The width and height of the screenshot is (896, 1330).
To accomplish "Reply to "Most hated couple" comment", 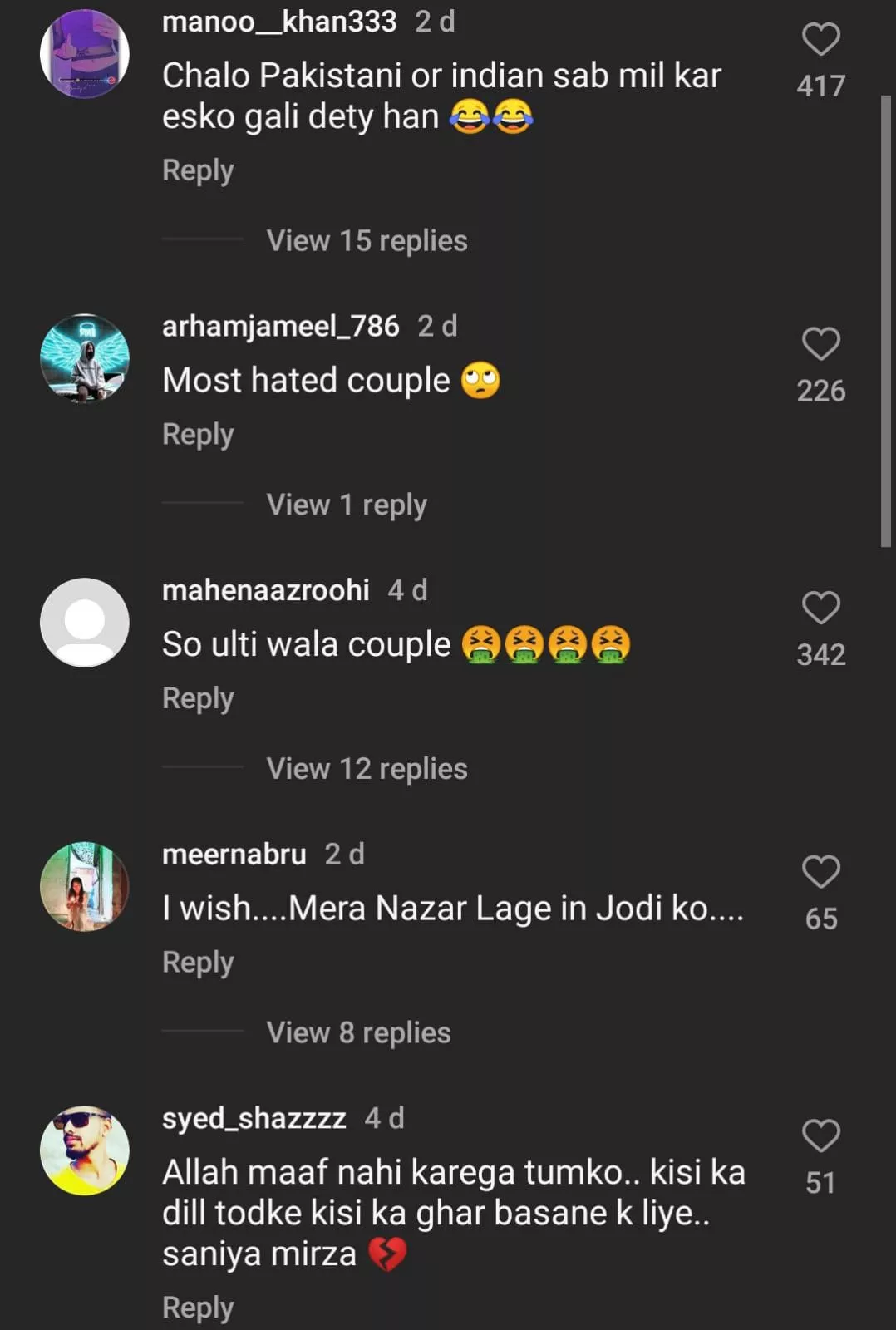I will click(x=198, y=434).
